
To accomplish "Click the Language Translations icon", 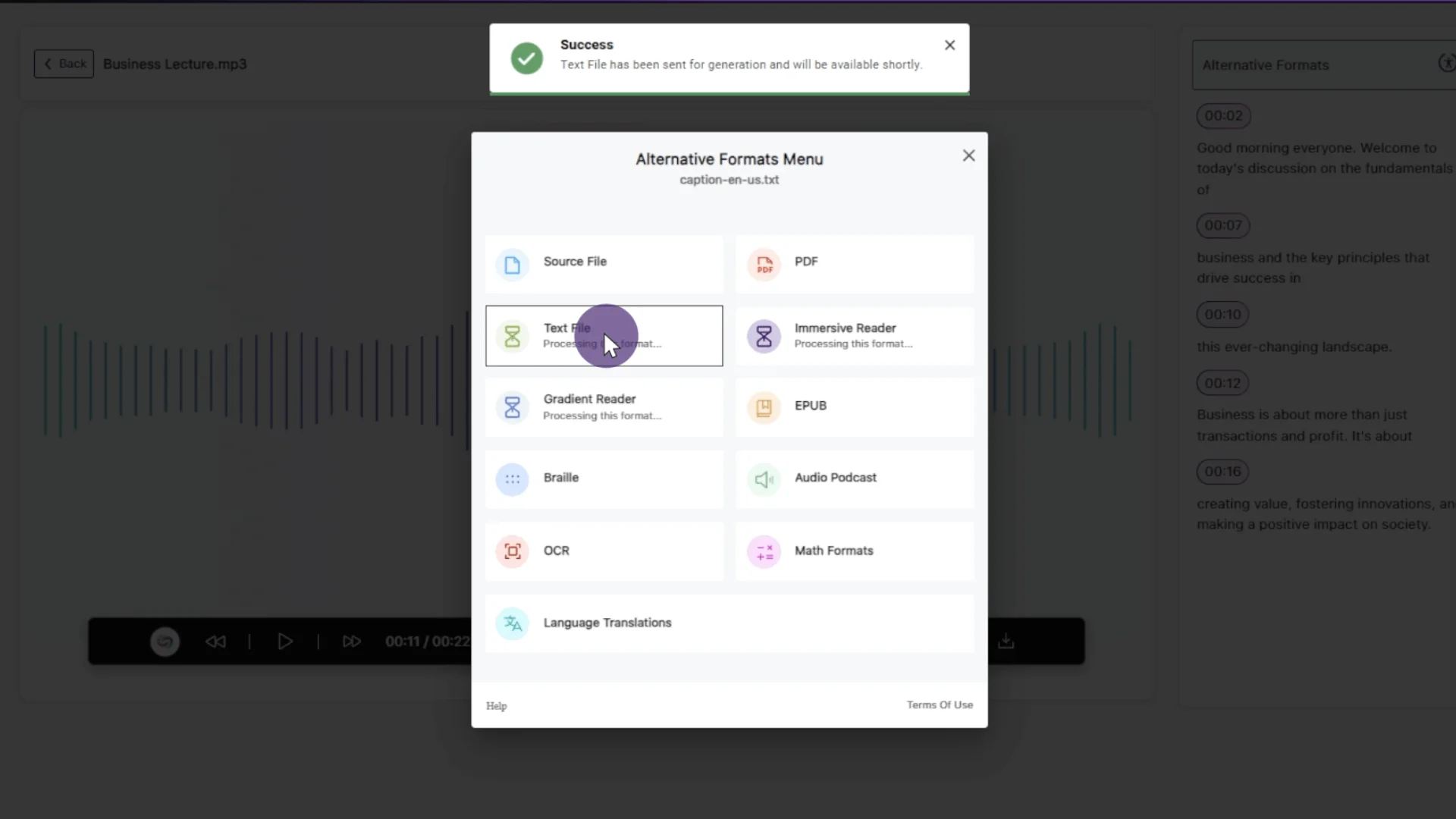I will (513, 623).
